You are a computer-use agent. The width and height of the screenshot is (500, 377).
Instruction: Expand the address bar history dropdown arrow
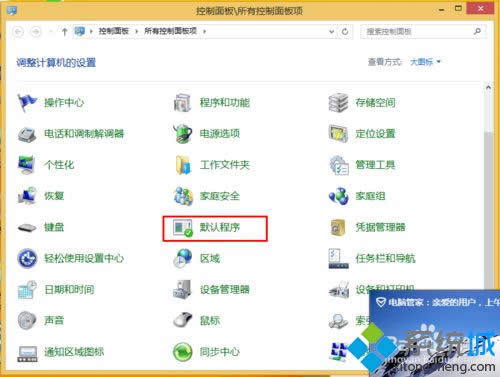[331, 32]
